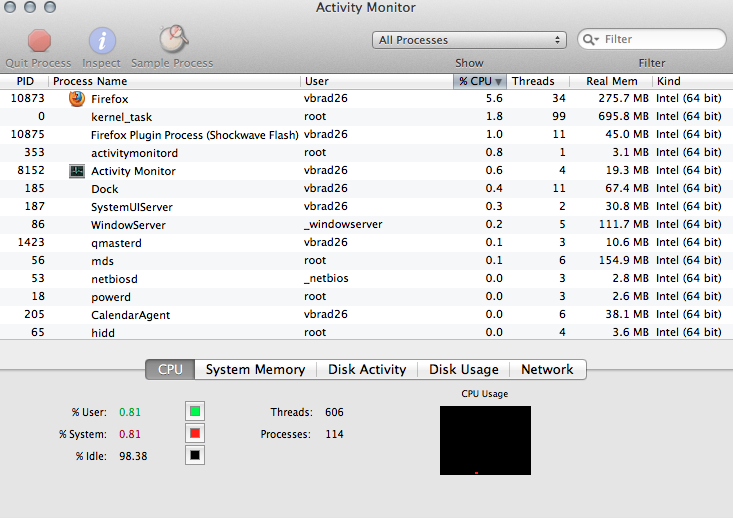This screenshot has width=733, height=518.
Task: Click the _netbios user cell
Action: 326,278
